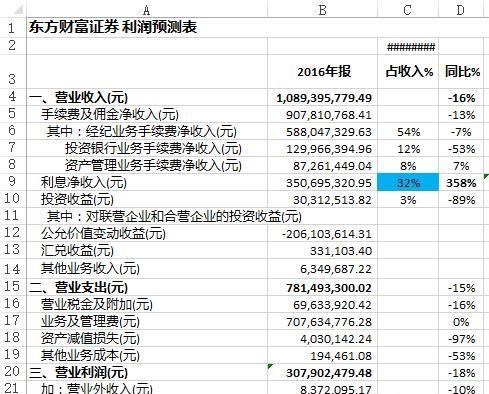The image size is (489, 394).
Task: Click the -7% cell in row 6
Action: pyautogui.click(x=461, y=132)
